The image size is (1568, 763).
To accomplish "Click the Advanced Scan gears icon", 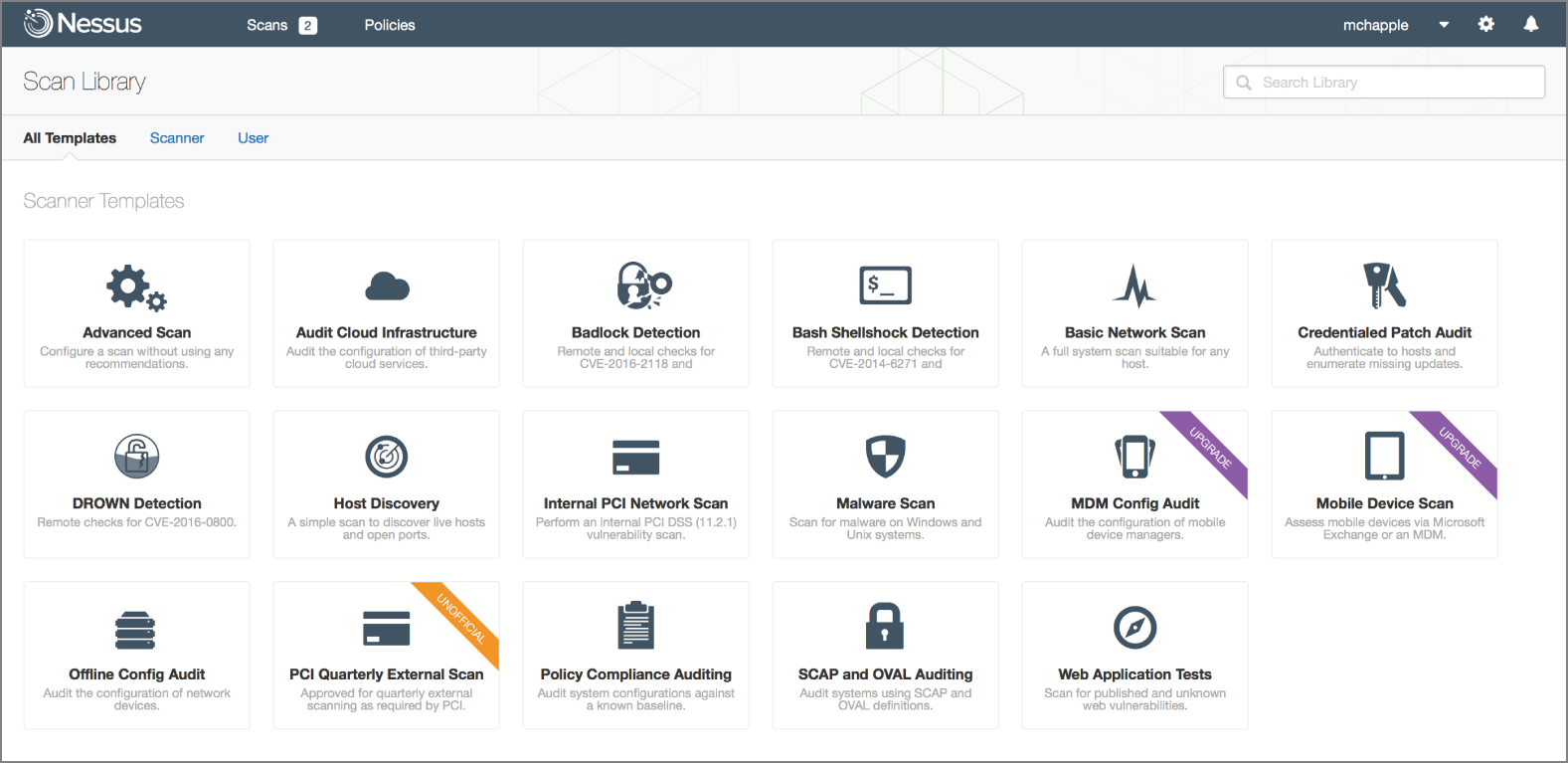I will 137,287.
